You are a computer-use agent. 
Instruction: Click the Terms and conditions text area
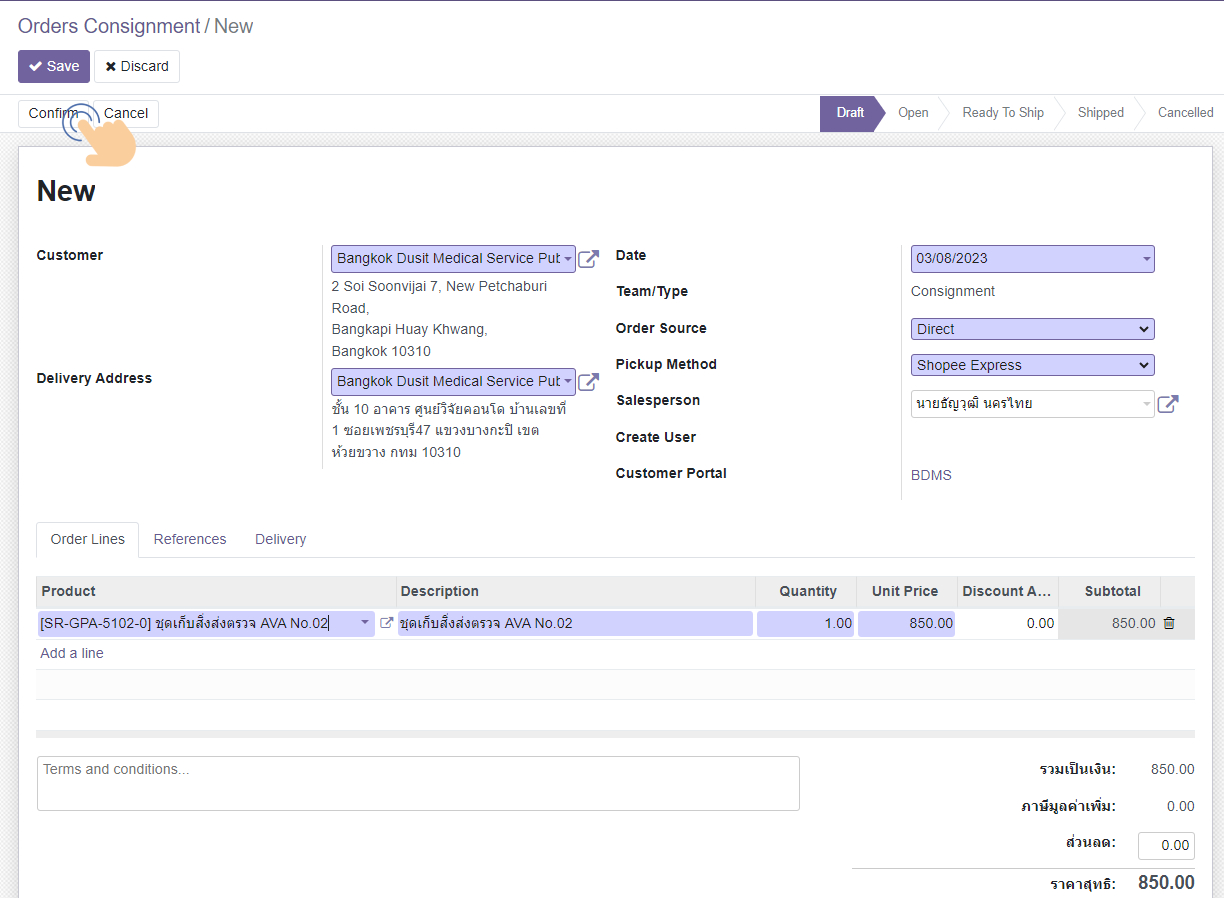418,783
